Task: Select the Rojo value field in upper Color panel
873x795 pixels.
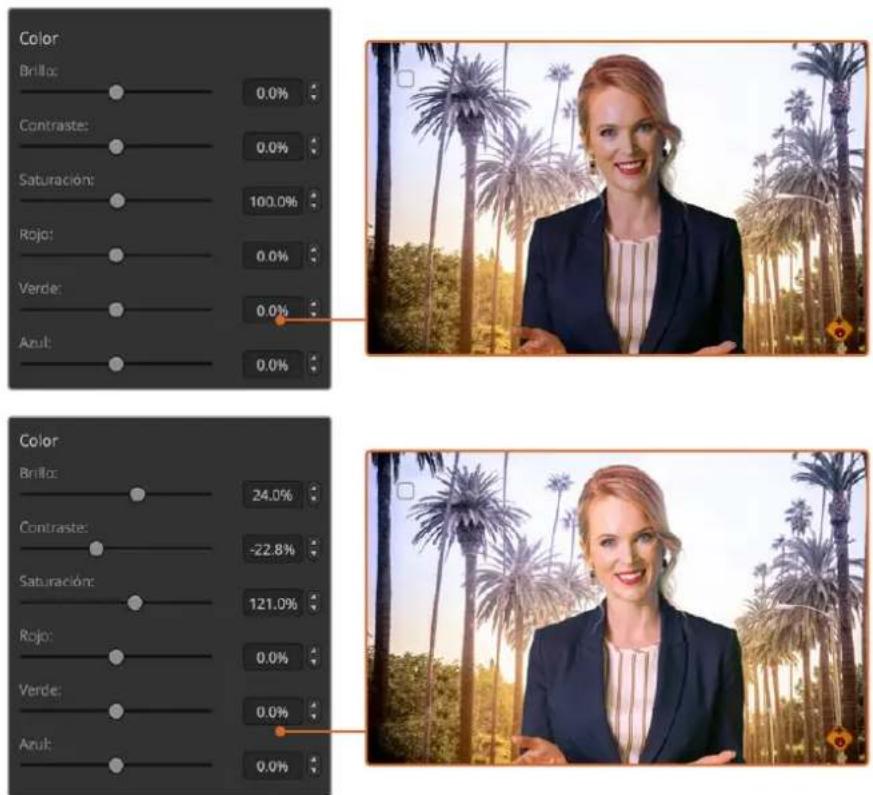Action: pos(273,256)
